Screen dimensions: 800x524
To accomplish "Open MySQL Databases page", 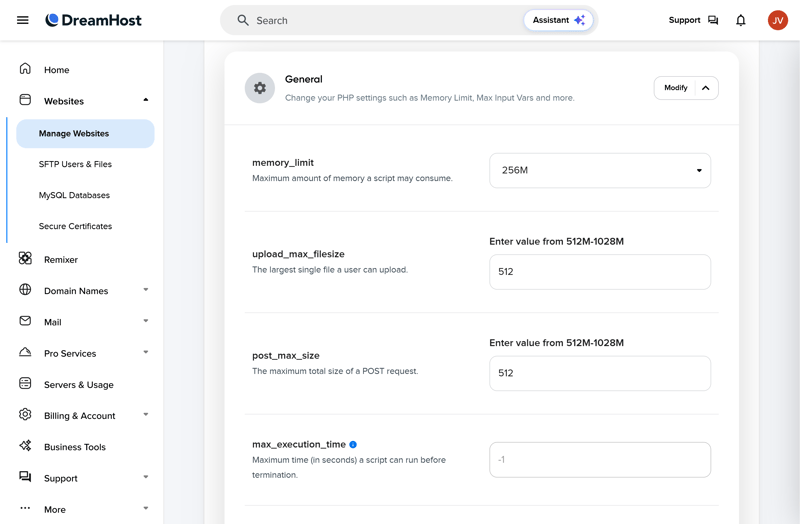I will pyautogui.click(x=74, y=195).
